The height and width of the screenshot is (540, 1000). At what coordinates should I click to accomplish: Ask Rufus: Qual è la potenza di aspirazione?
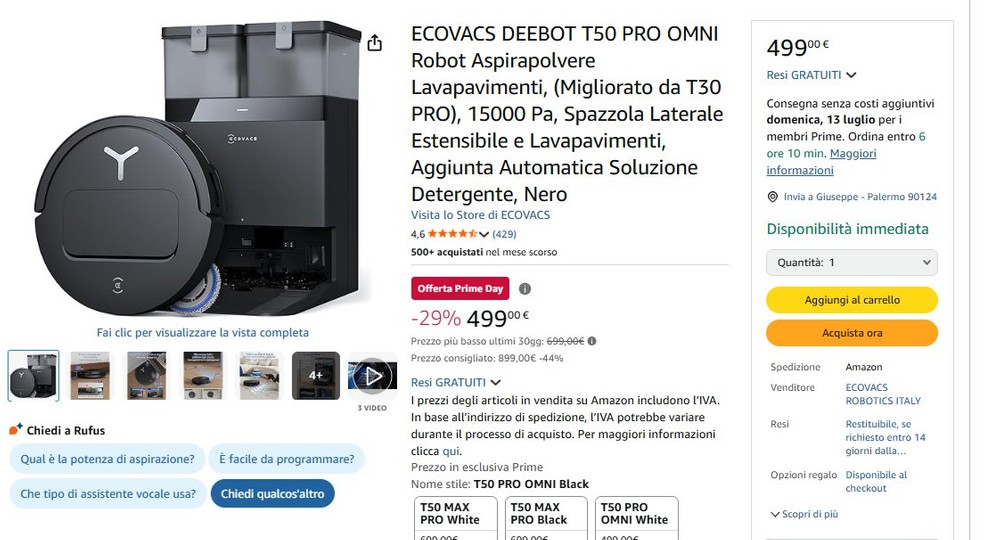(107, 459)
